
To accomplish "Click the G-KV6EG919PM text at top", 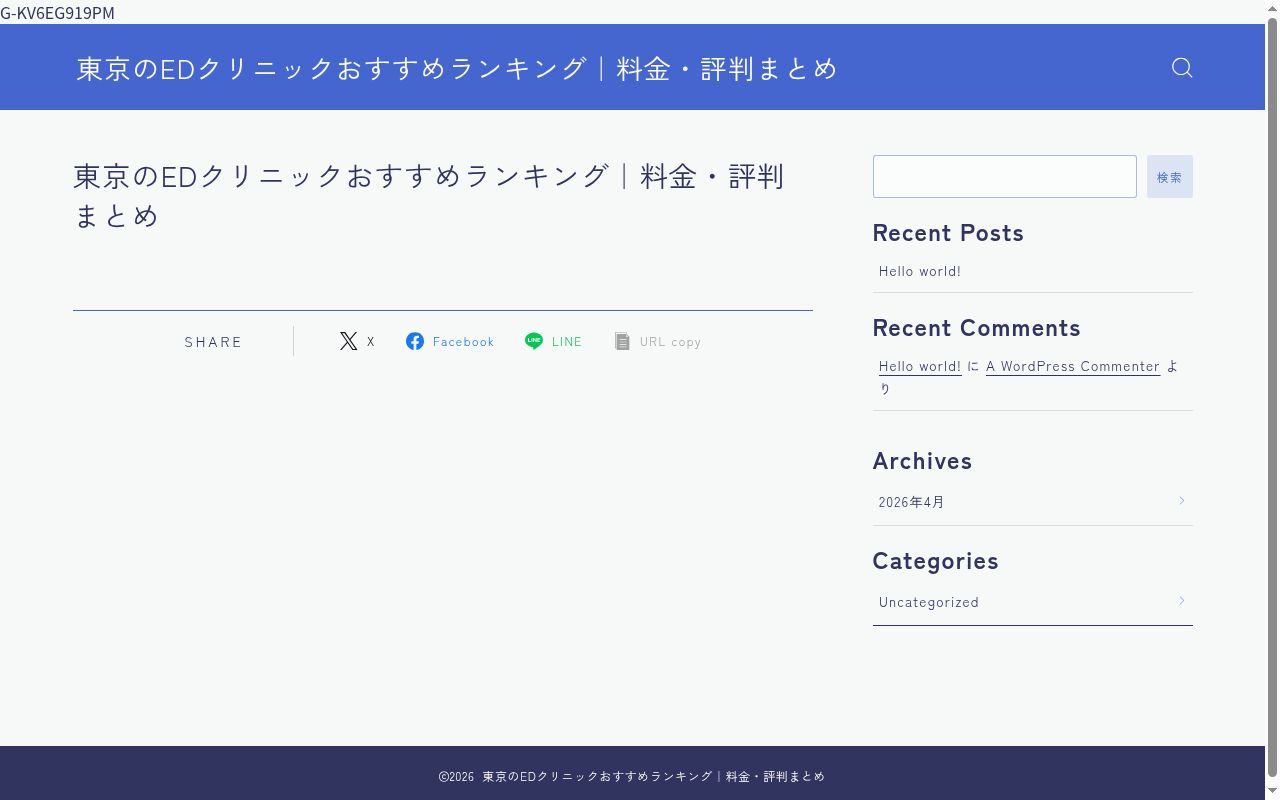I will pos(57,12).
